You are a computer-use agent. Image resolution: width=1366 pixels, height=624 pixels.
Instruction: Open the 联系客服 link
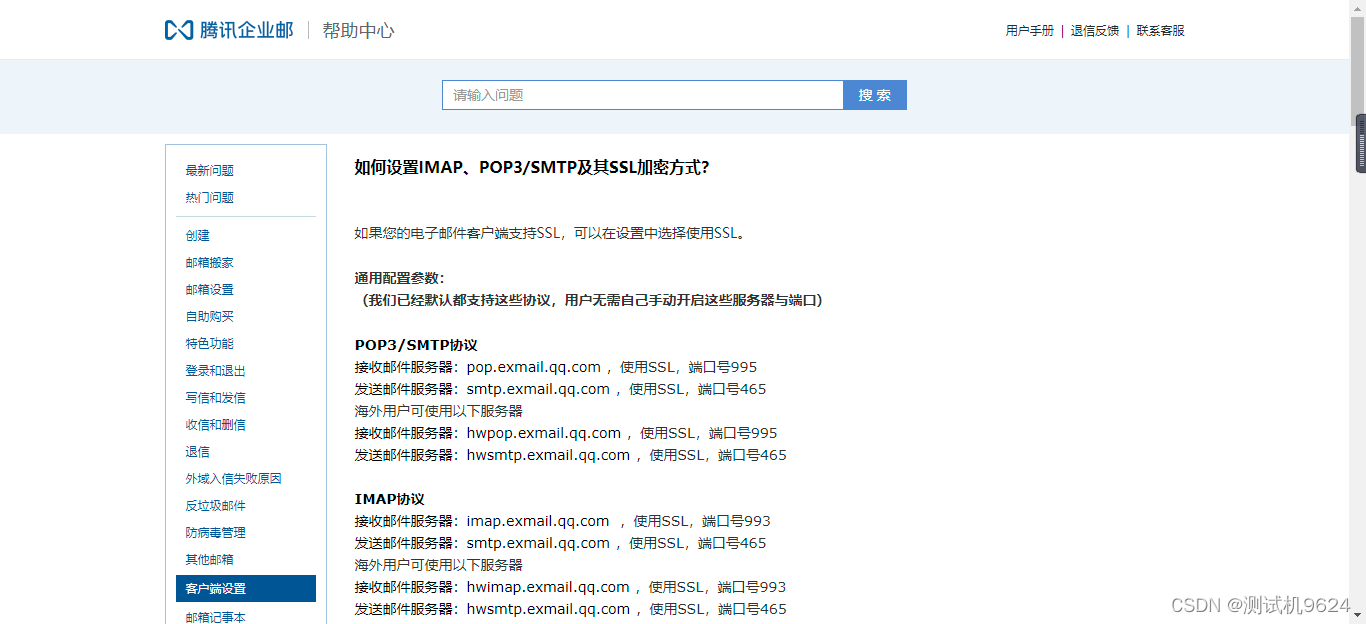click(x=1161, y=31)
